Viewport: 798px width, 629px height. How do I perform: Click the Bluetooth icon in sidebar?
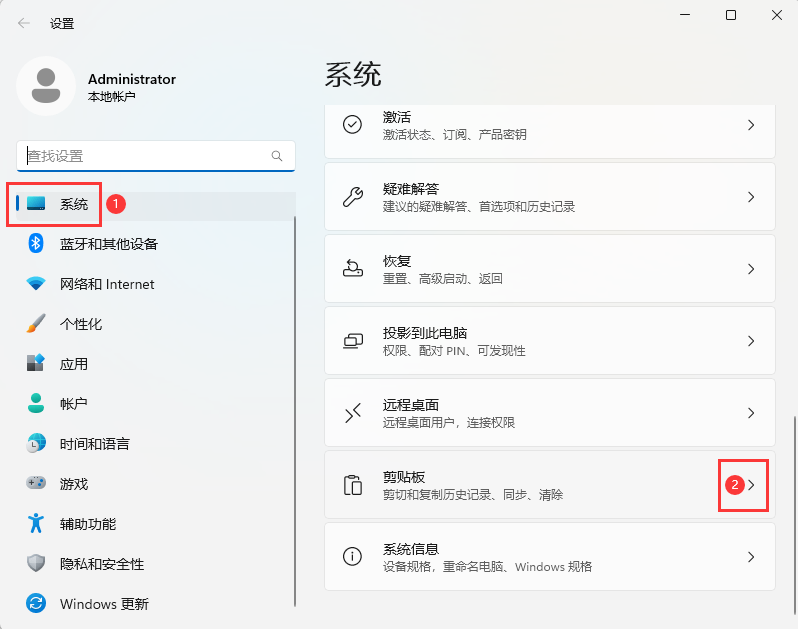click(x=36, y=243)
